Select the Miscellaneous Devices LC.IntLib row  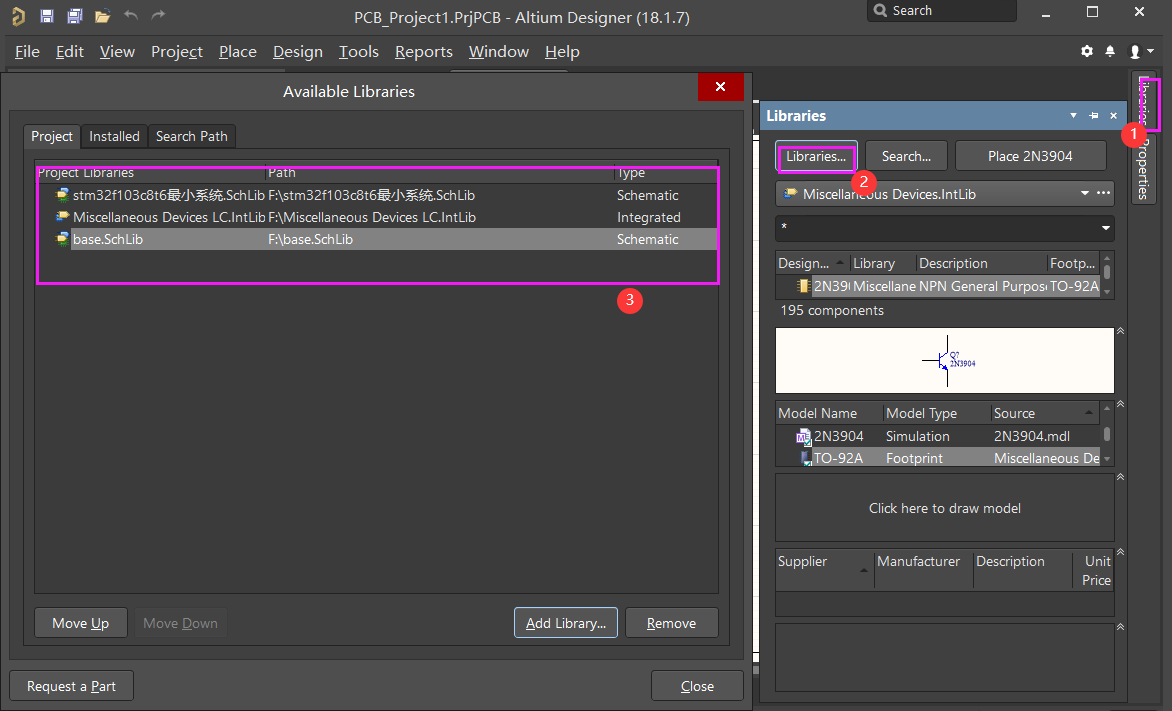[377, 218]
